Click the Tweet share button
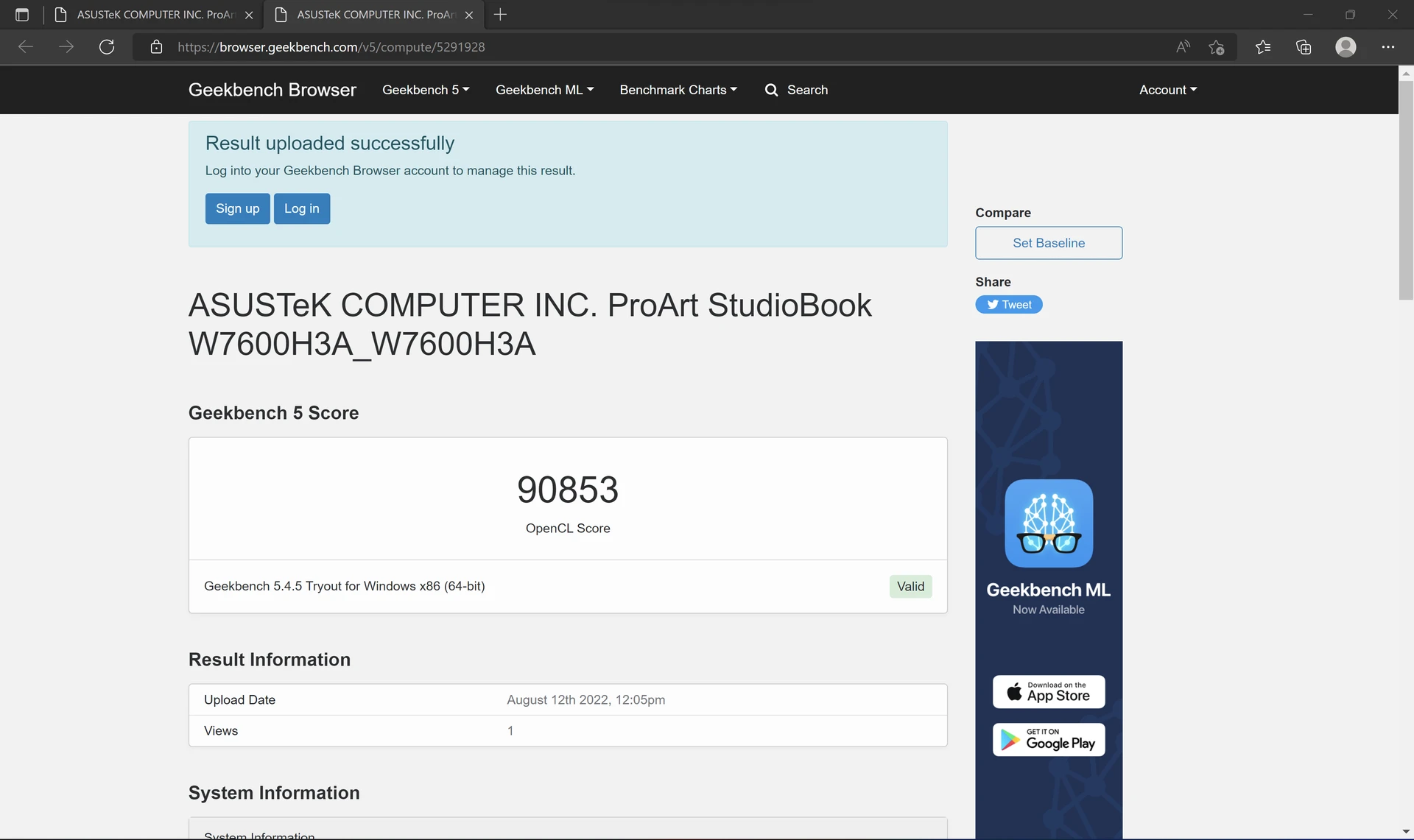Image resolution: width=1414 pixels, height=840 pixels. 1009,305
